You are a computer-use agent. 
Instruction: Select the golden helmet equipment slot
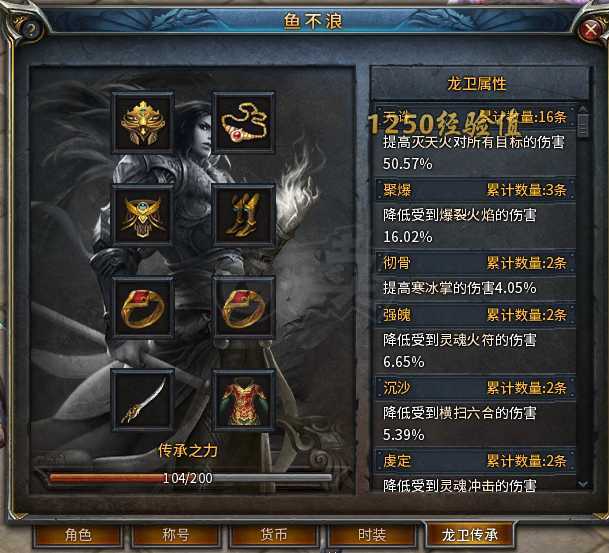[x=143, y=123]
